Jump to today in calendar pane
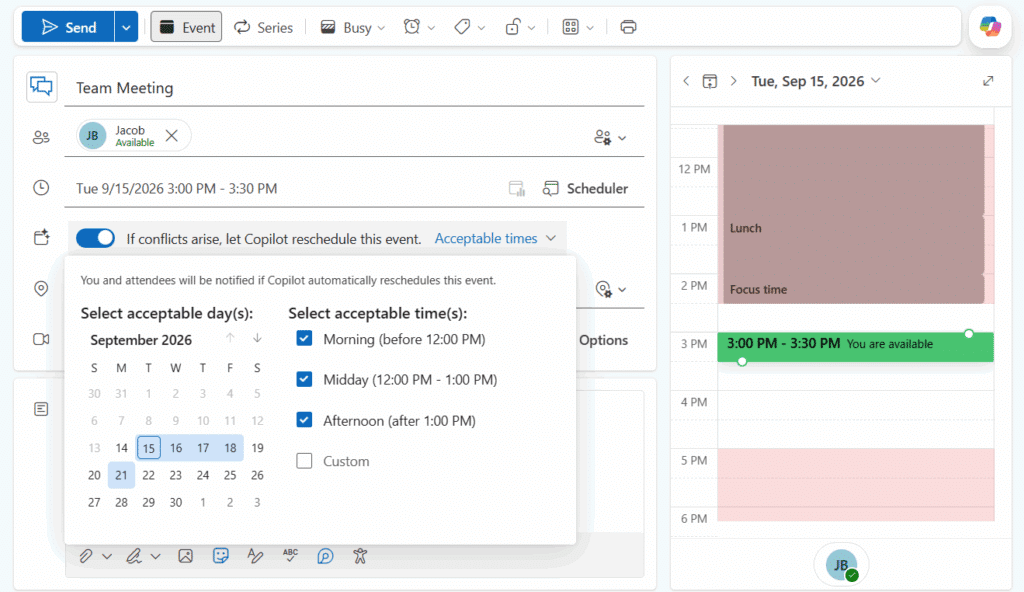1024x592 pixels. pos(710,81)
